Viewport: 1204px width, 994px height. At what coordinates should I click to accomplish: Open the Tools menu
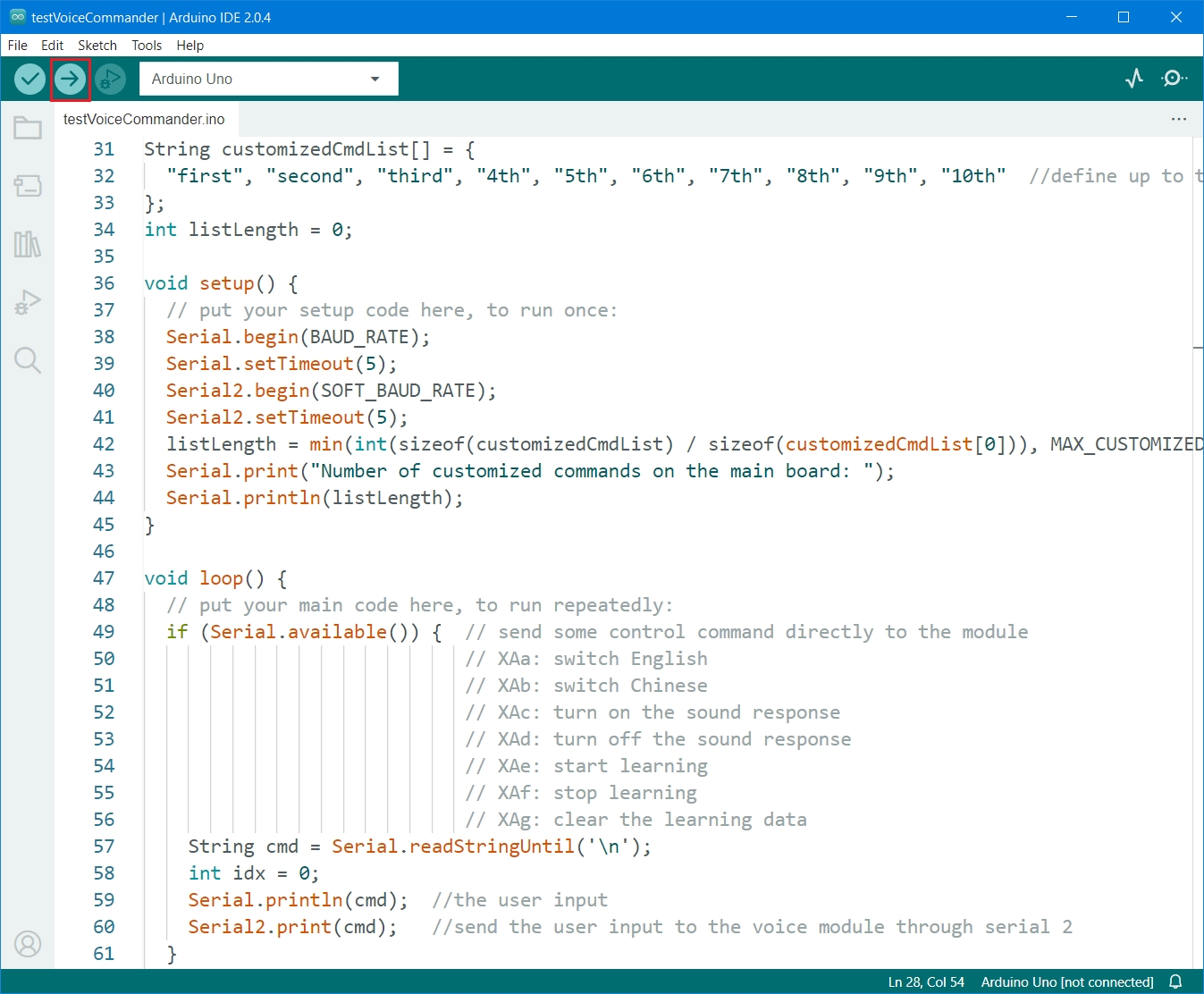pyautogui.click(x=147, y=46)
